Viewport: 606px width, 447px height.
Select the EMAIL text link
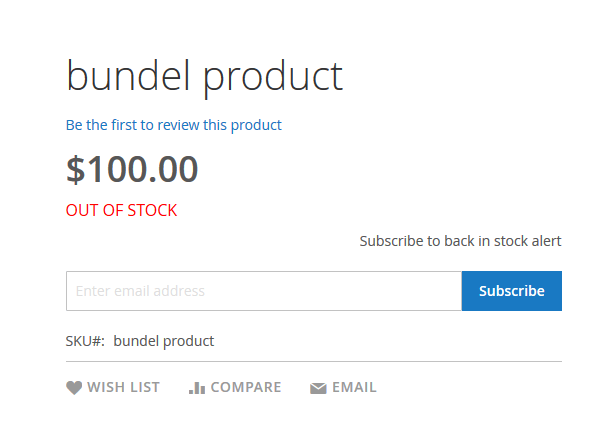tap(354, 387)
